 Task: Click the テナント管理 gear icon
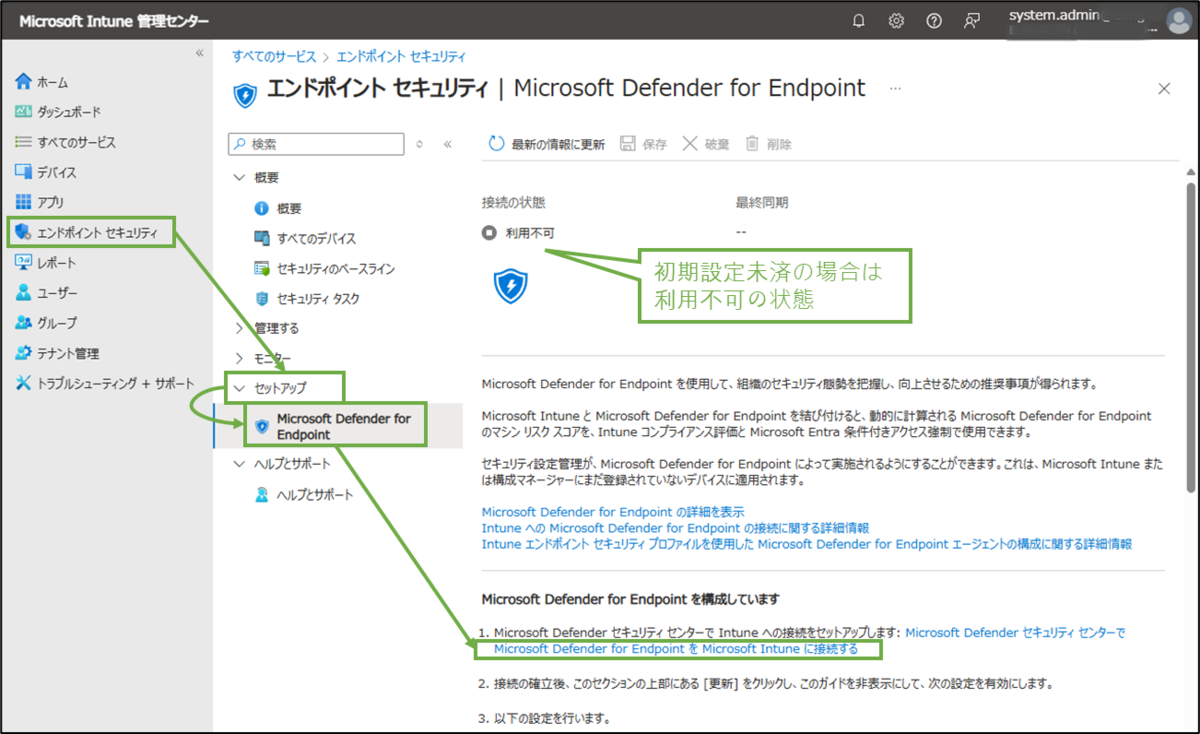23,353
